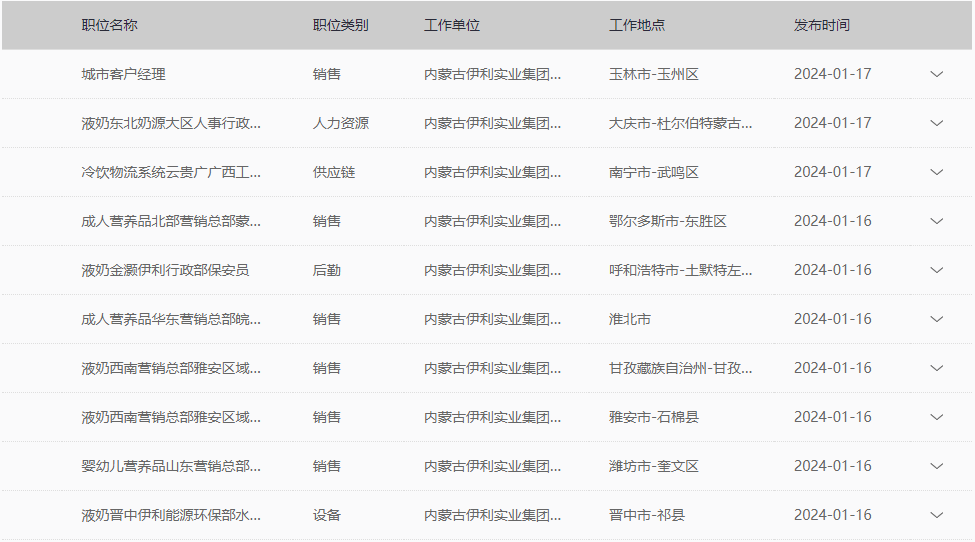Viewport: 975px width, 542px height.
Task: Open the 液奶西南营销总部雅安区域 title in the 石棉县 row
Action: (171, 417)
